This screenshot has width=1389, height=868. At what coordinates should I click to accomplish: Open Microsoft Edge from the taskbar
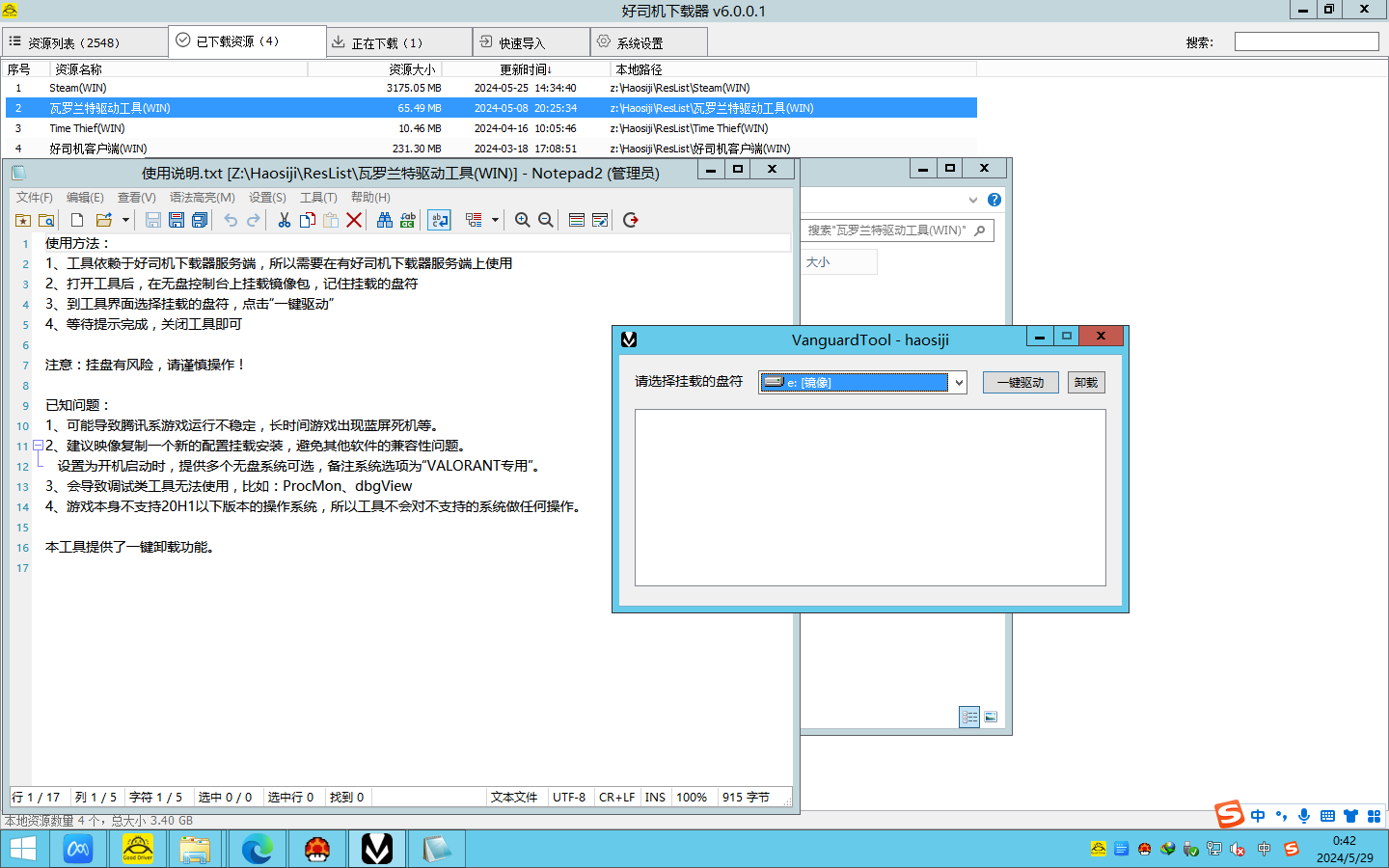pos(258,849)
